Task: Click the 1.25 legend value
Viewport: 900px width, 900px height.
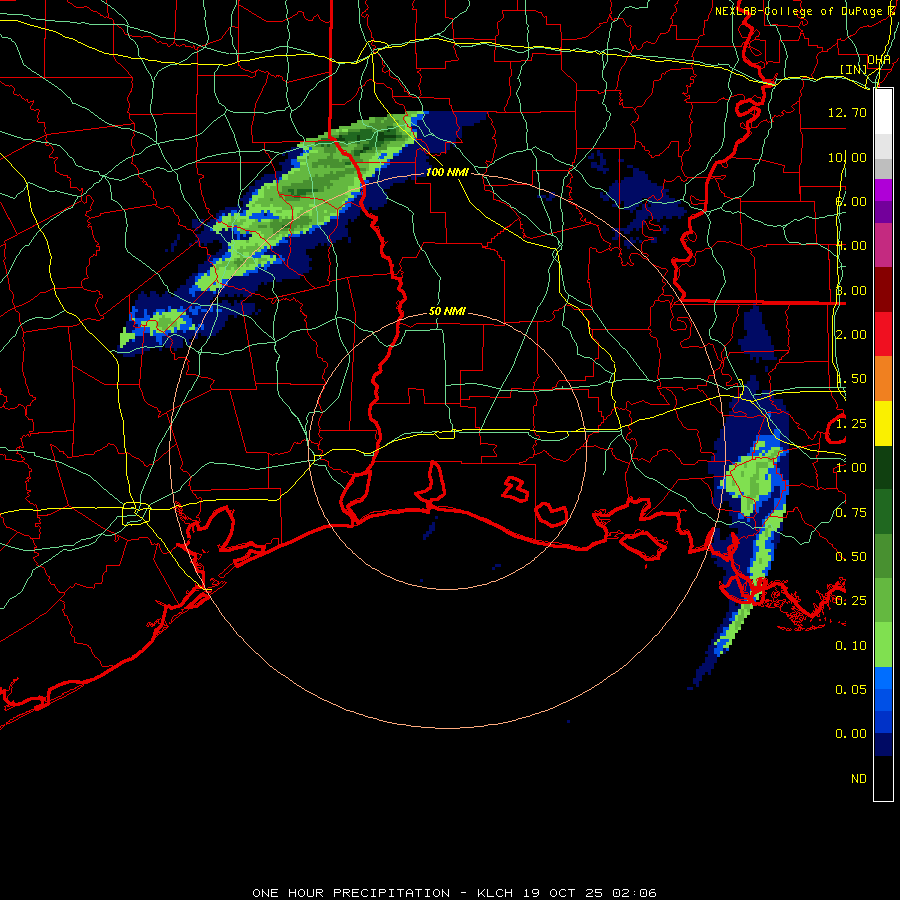Action: 851,424
